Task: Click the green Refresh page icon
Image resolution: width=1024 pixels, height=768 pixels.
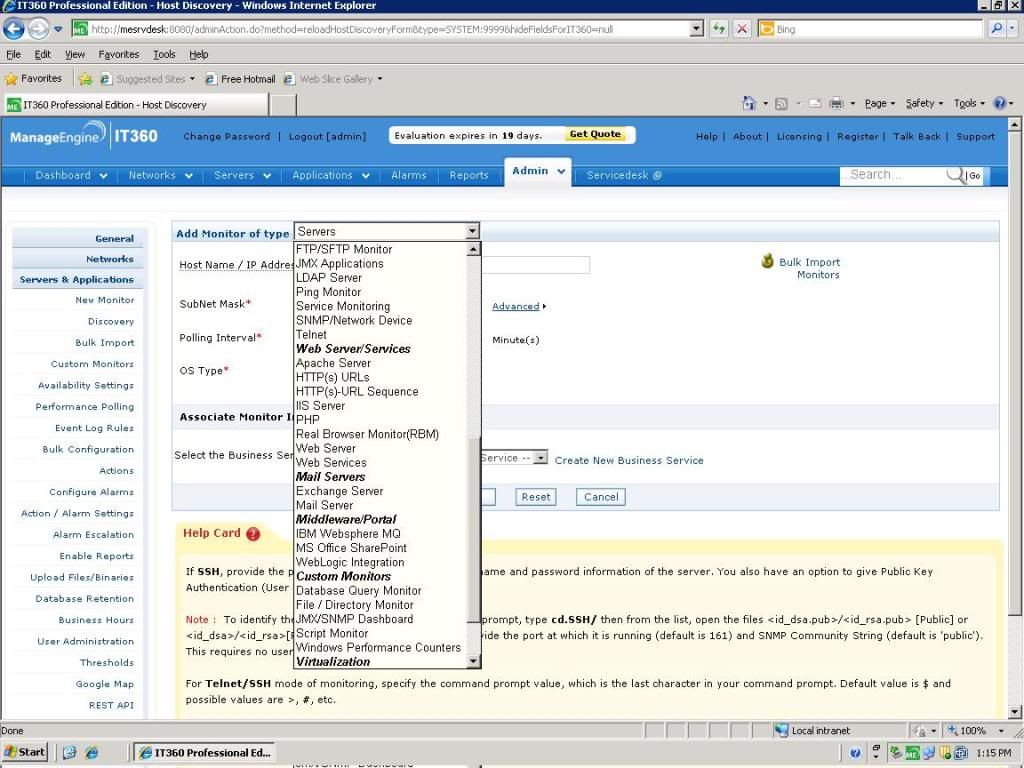Action: tap(719, 29)
